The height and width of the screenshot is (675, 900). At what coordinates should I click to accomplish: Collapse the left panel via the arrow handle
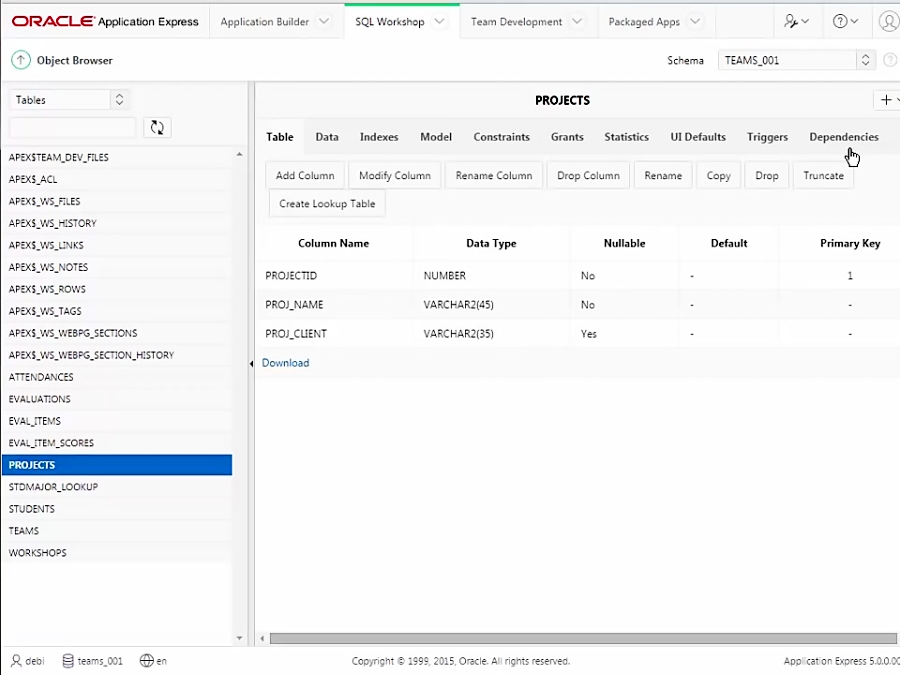251,365
